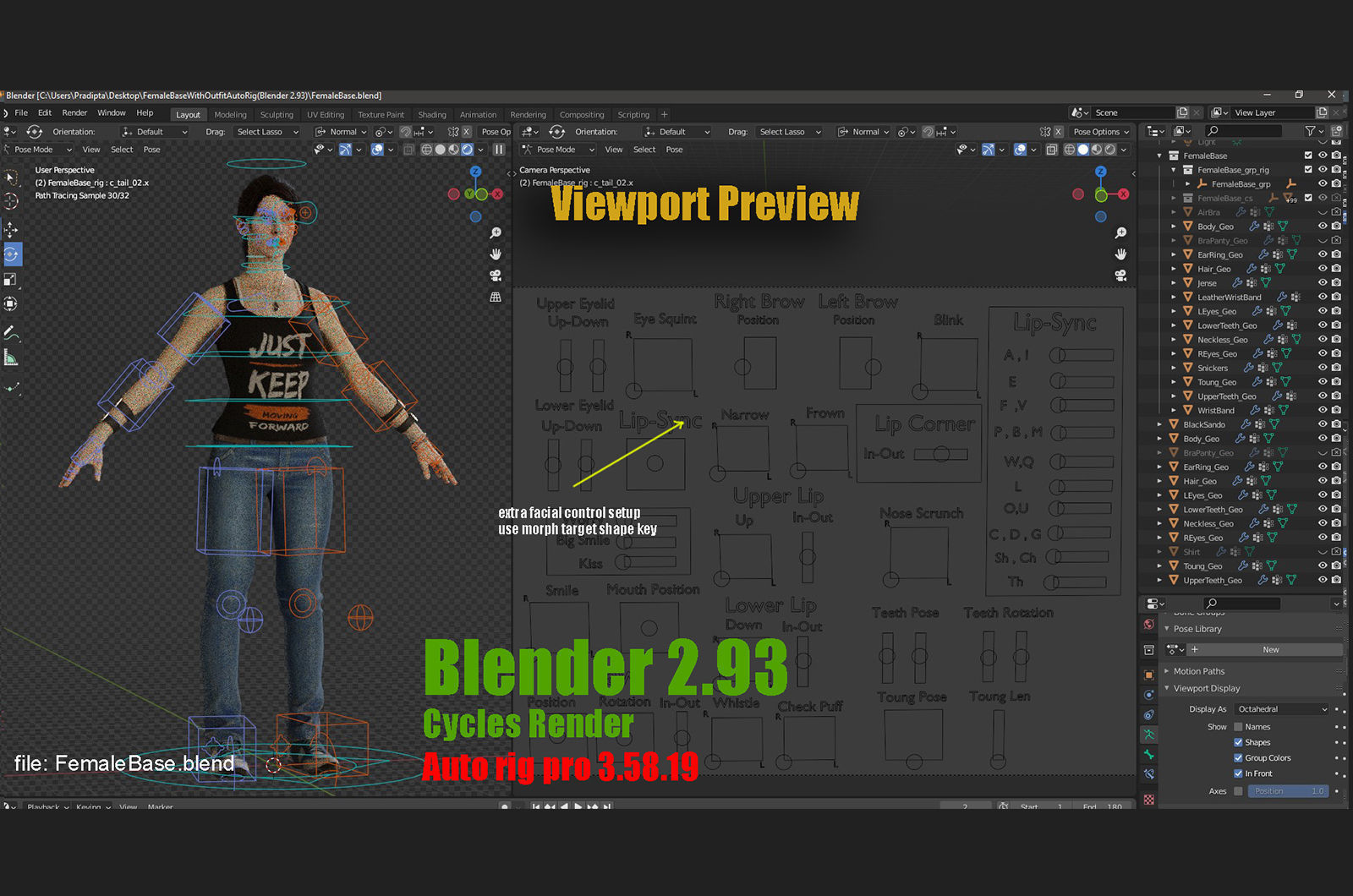Click the filter funnel icon in the Outliner

pyautogui.click(x=1312, y=130)
